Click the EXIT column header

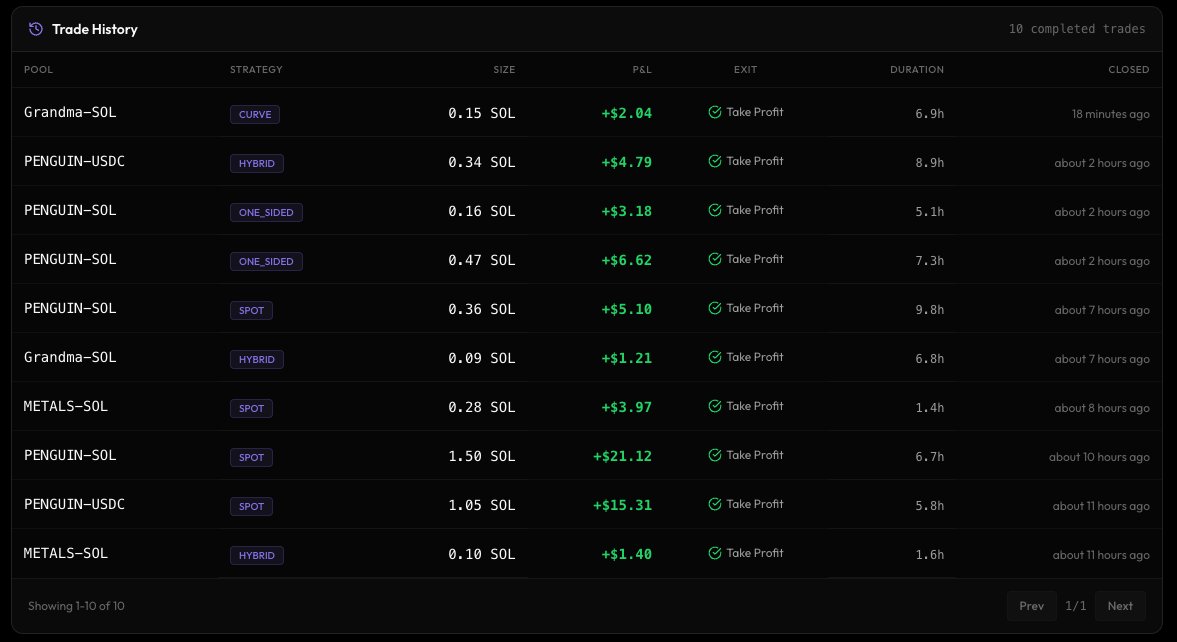tap(745, 69)
